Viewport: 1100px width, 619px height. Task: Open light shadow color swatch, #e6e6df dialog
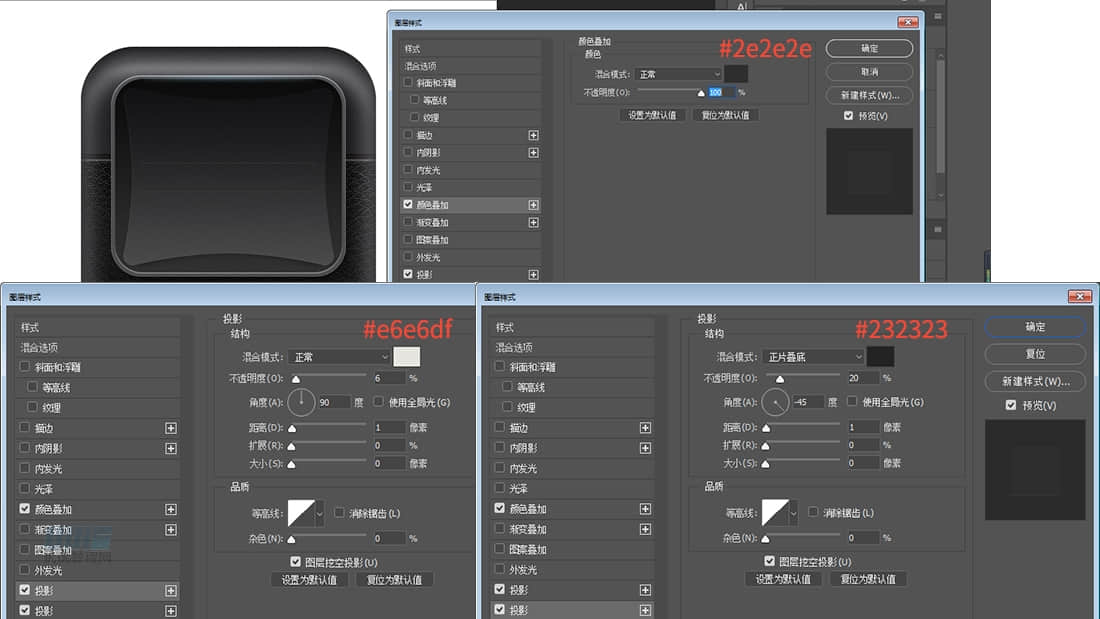point(406,357)
